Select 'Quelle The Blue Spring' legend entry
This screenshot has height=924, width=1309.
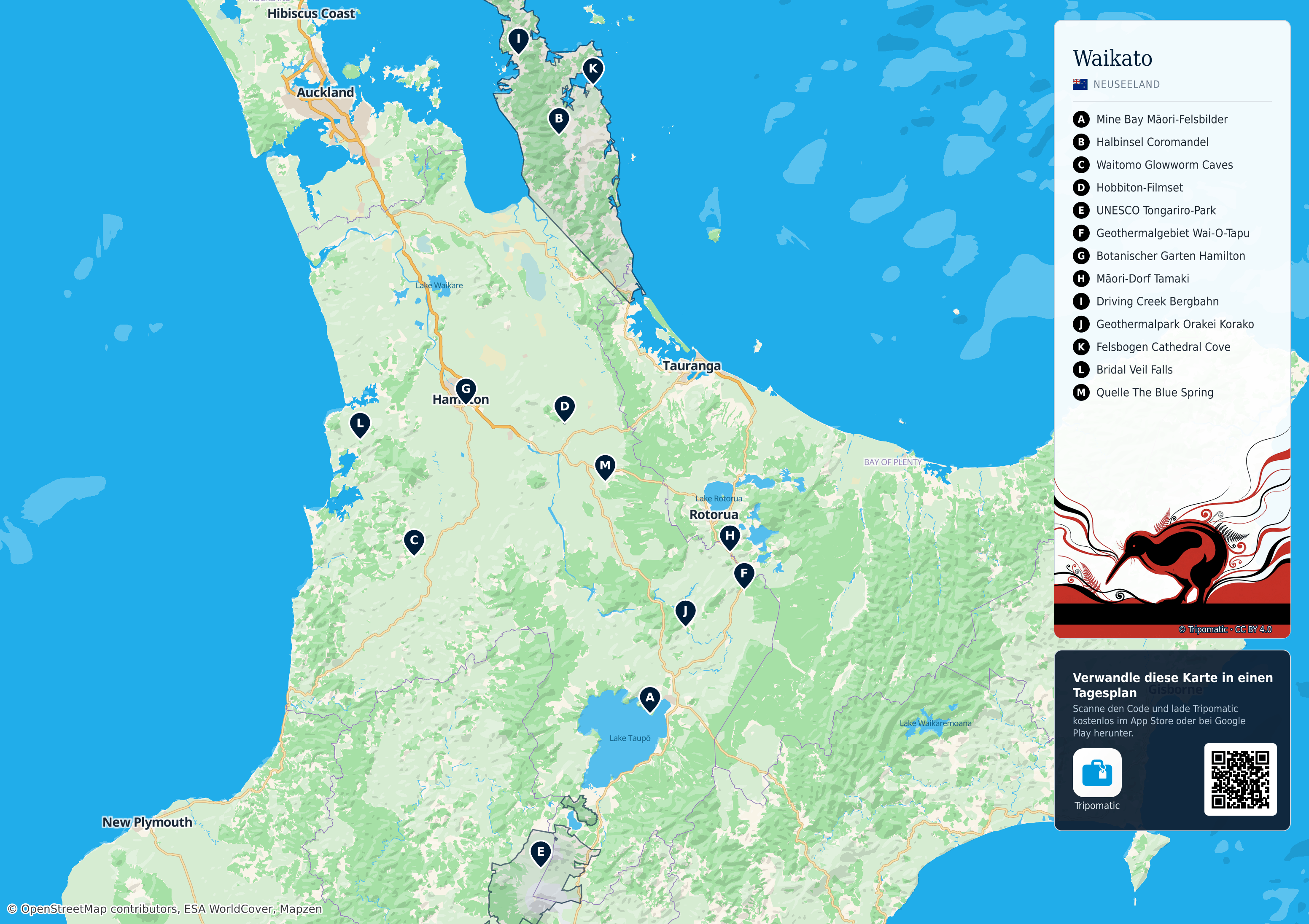coord(1155,392)
